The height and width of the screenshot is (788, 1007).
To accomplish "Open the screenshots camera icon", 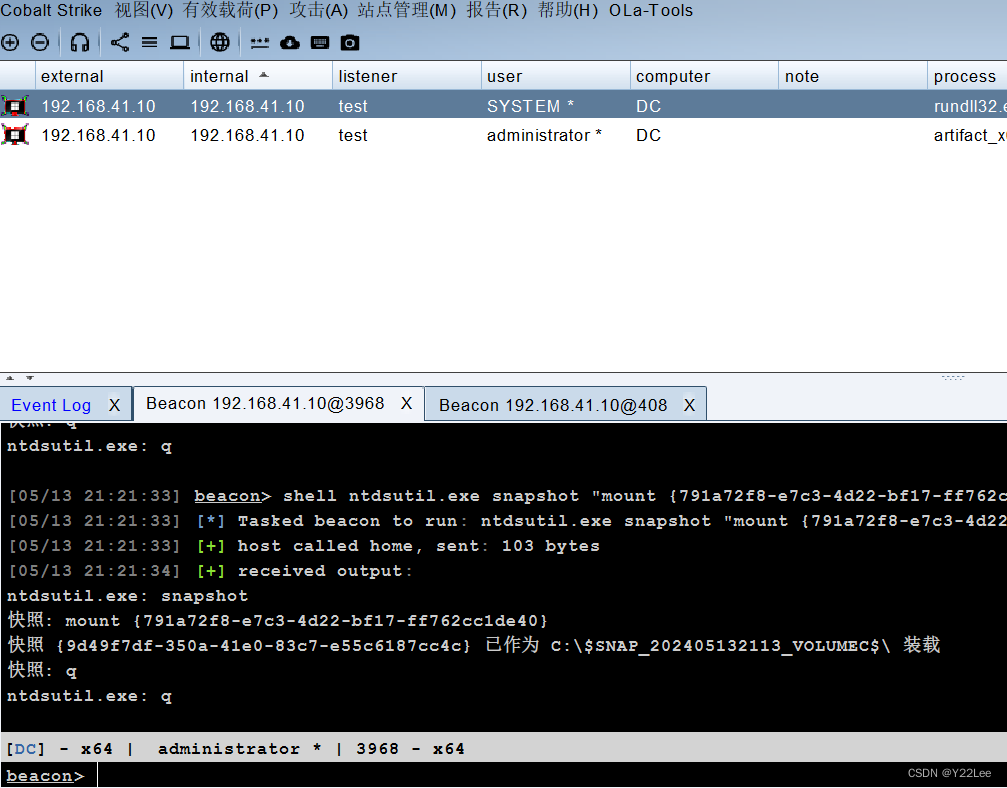I will 349,42.
